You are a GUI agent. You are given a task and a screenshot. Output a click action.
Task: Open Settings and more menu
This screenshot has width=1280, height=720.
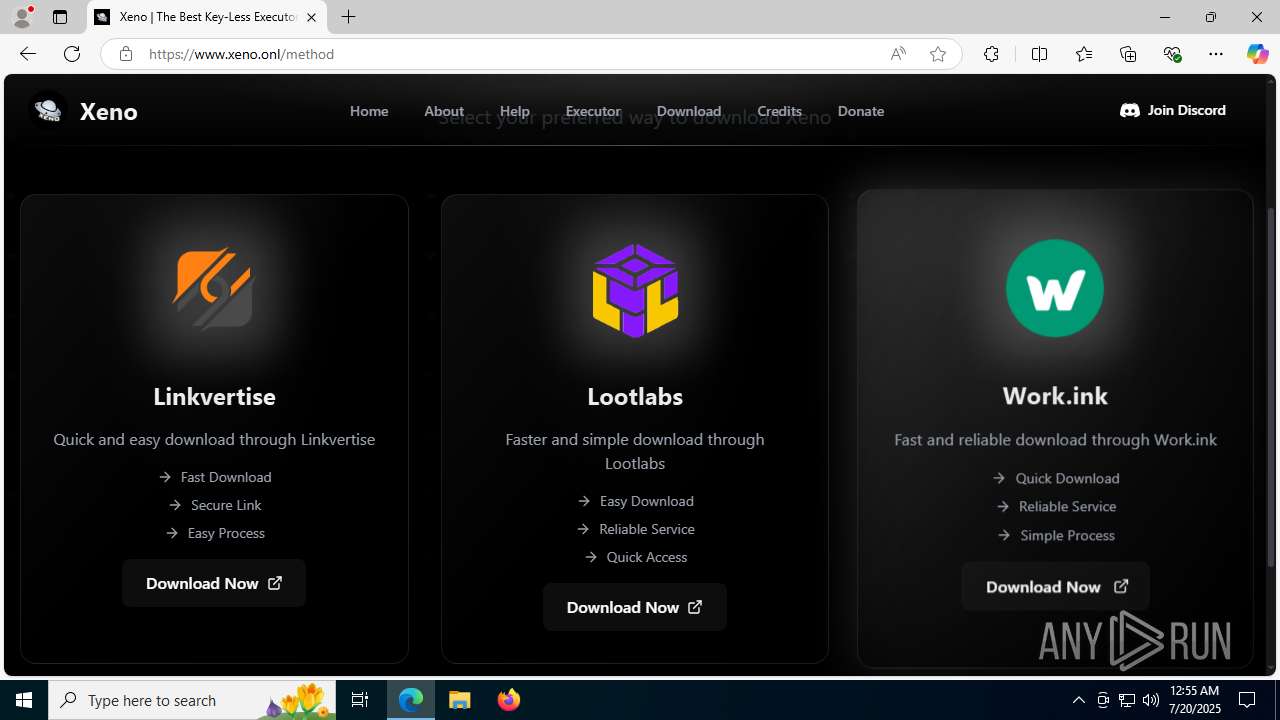tap(1216, 54)
